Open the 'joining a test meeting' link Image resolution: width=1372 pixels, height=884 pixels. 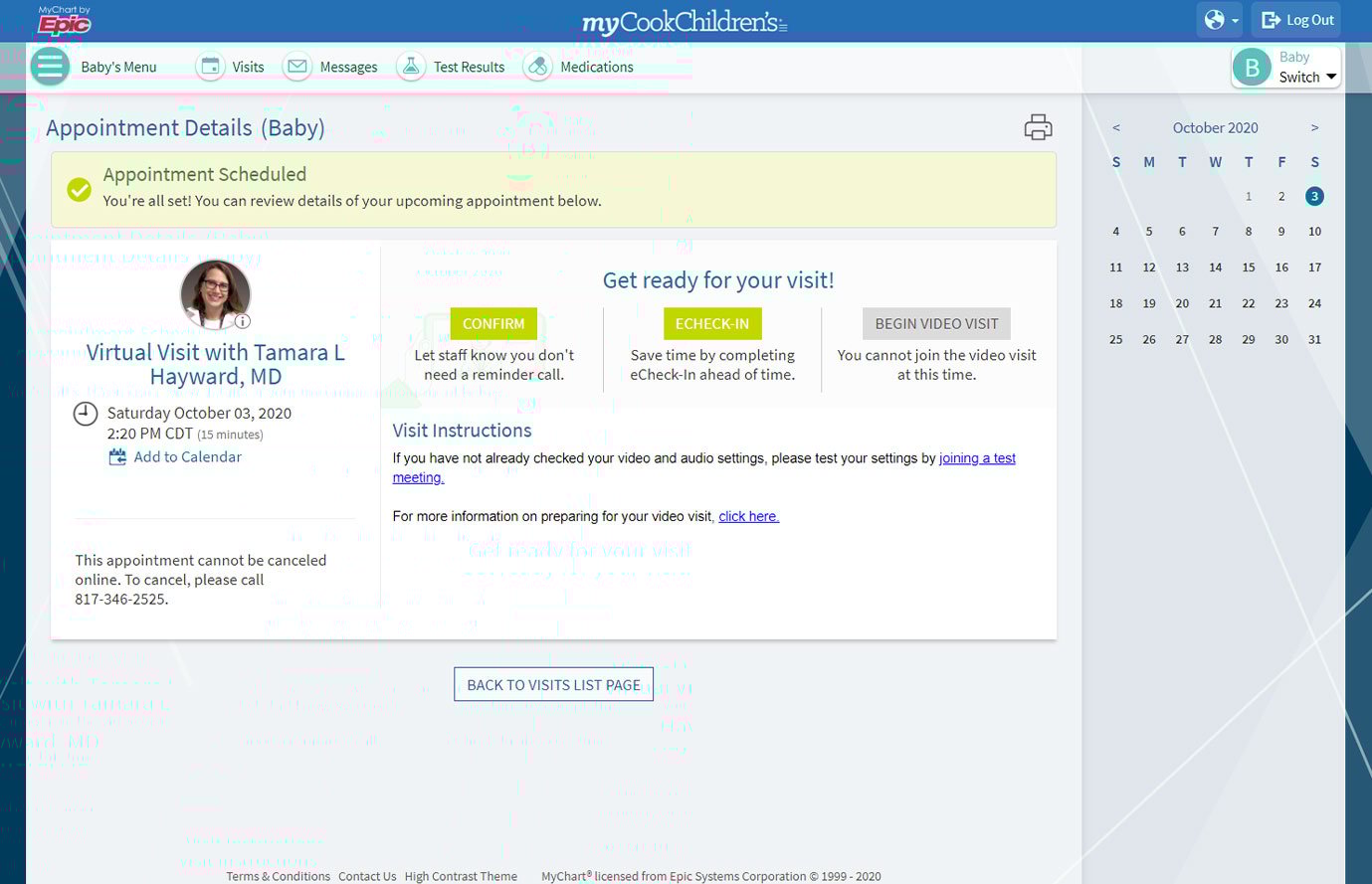point(976,458)
